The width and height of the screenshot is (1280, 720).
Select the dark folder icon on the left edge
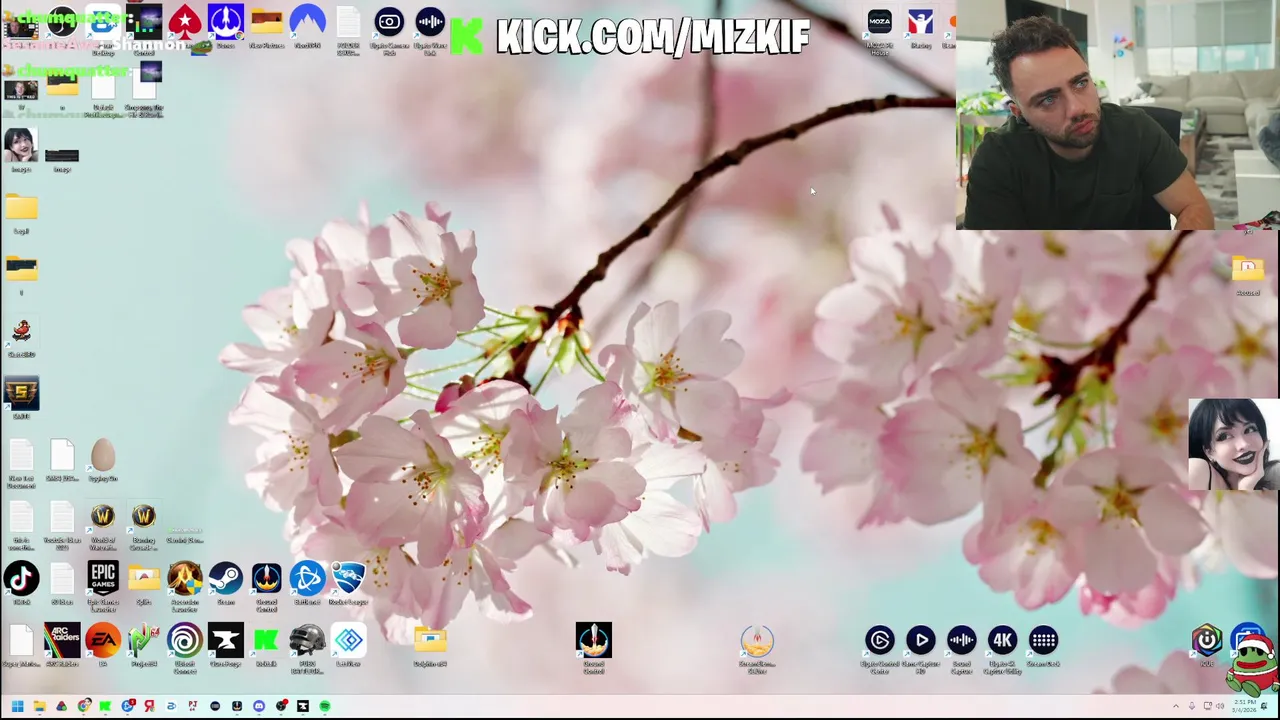click(21, 268)
